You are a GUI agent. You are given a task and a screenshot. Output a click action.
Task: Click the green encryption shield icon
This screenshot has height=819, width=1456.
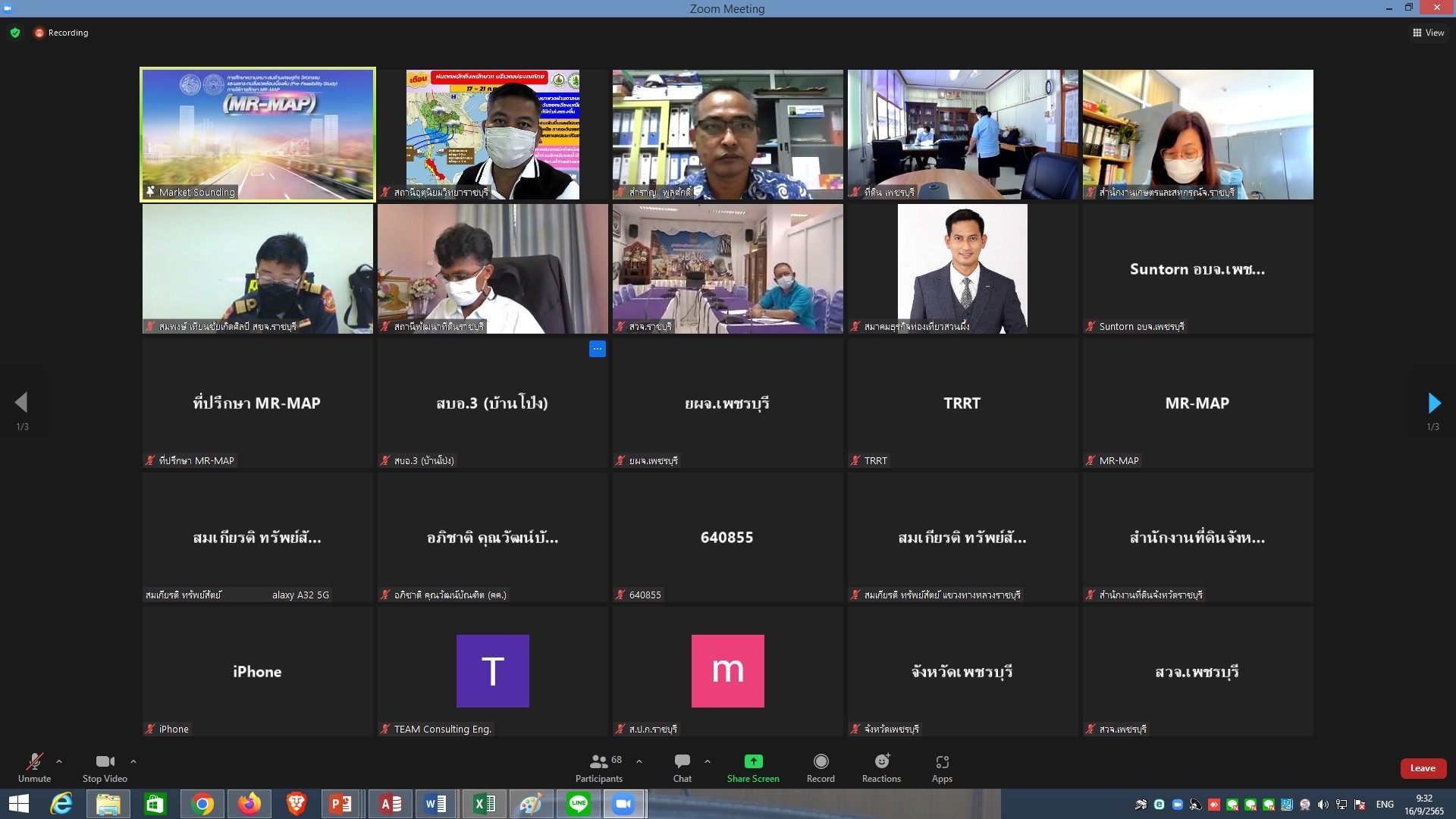(x=15, y=33)
